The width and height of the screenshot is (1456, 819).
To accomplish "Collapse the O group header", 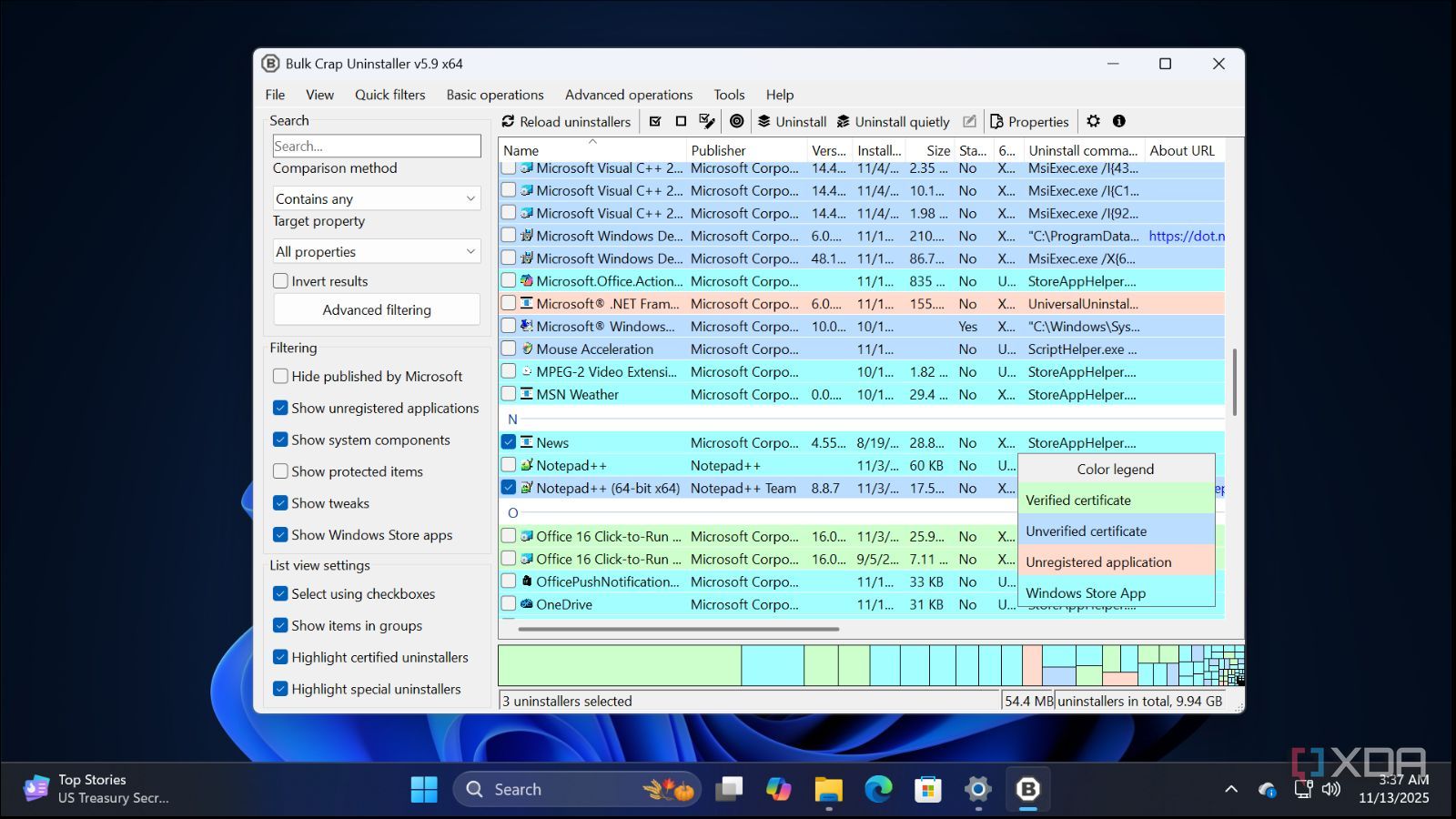I will pos(513,513).
